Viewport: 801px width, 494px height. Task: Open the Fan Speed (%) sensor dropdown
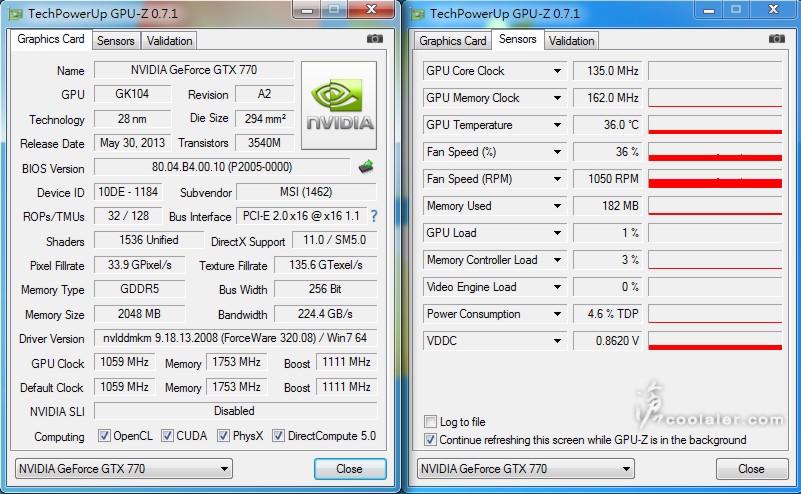[557, 152]
